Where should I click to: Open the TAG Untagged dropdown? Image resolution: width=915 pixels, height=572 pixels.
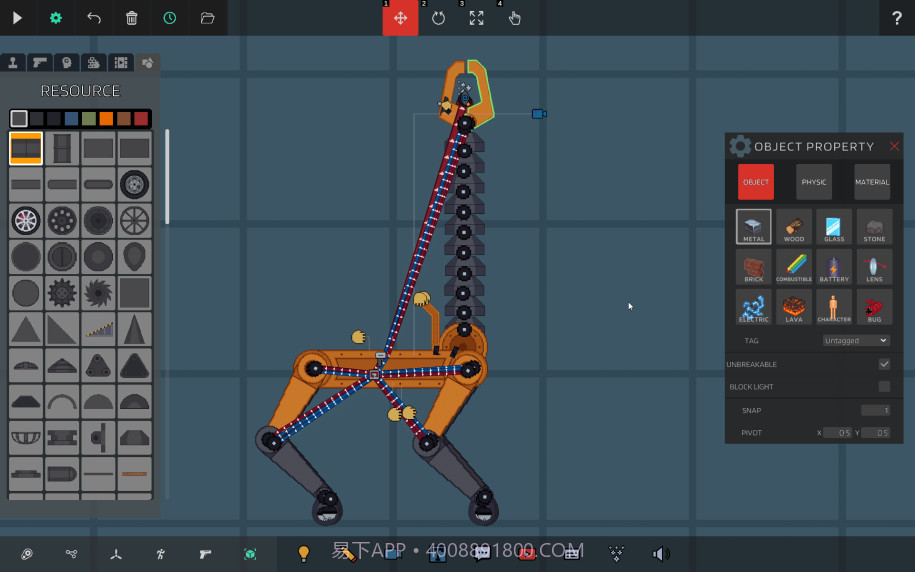pos(856,340)
